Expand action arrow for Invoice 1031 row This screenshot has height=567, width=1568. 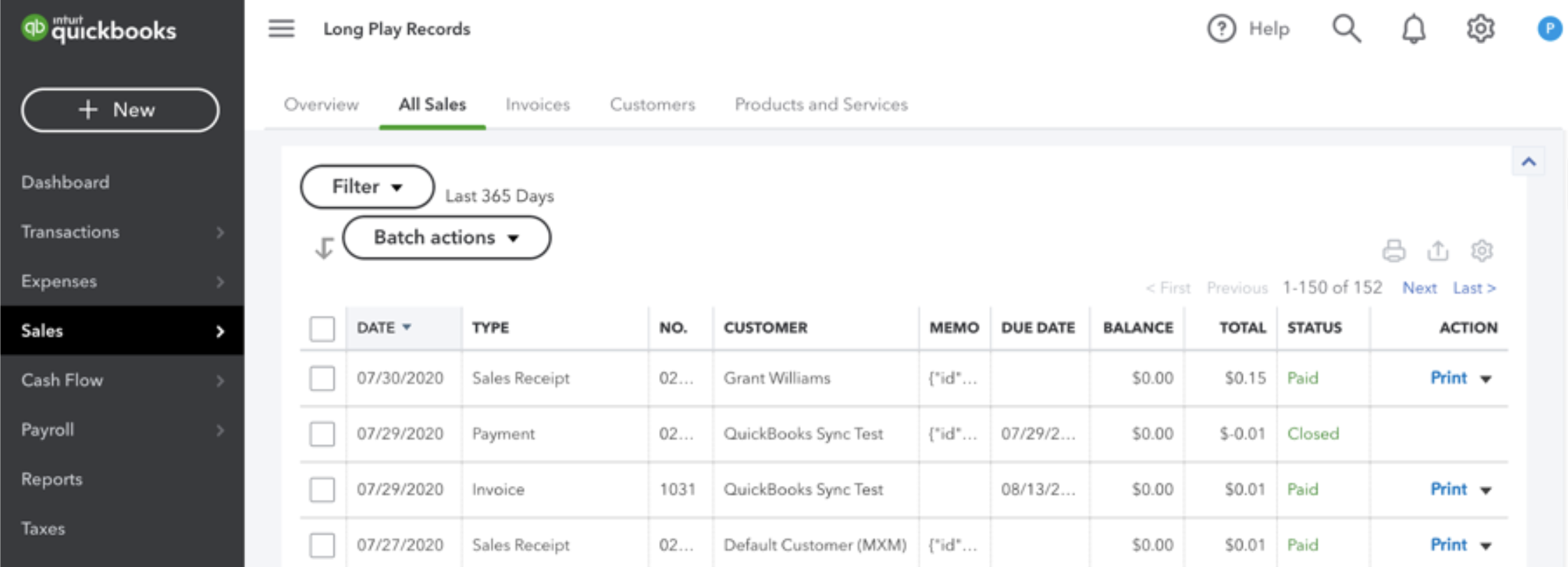[1486, 490]
